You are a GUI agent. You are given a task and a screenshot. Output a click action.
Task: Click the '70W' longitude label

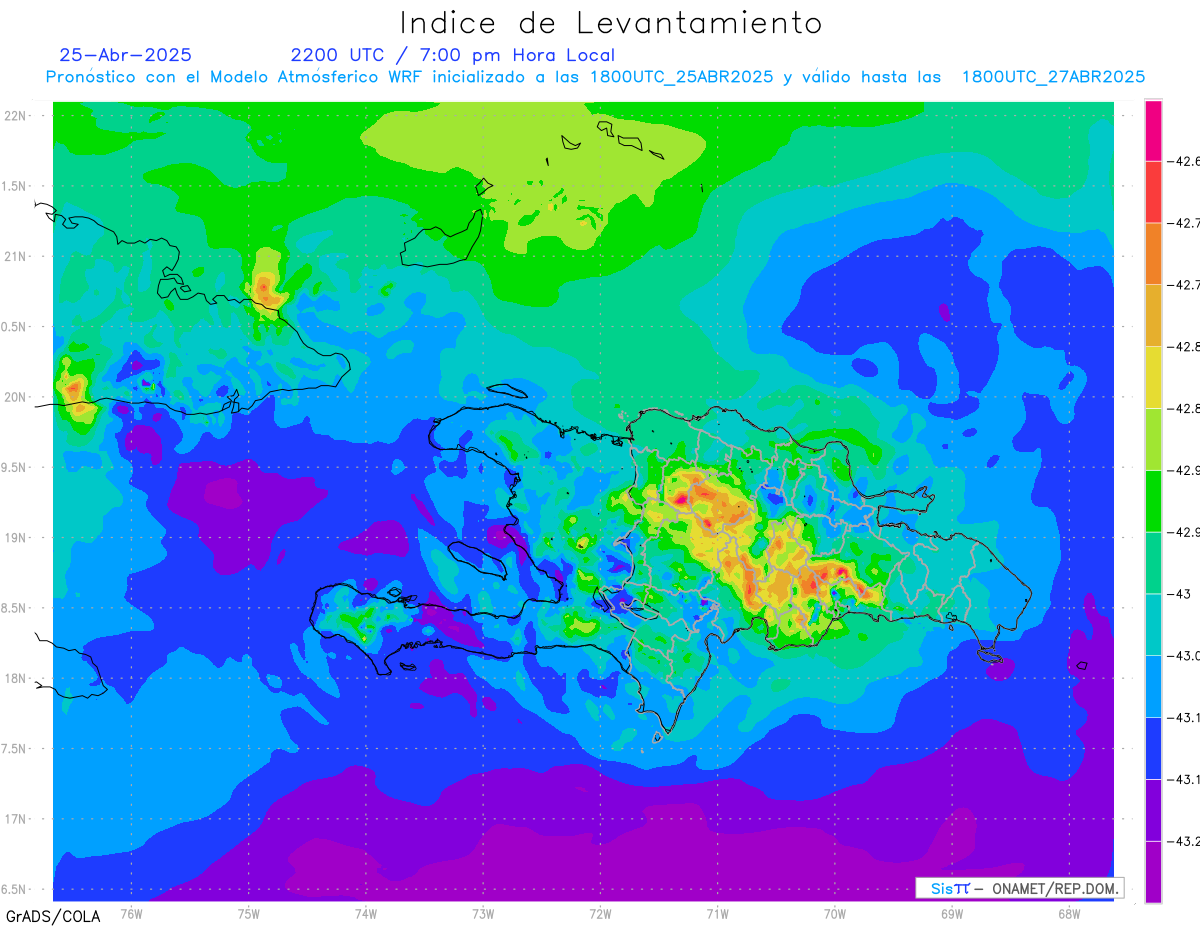click(x=835, y=912)
